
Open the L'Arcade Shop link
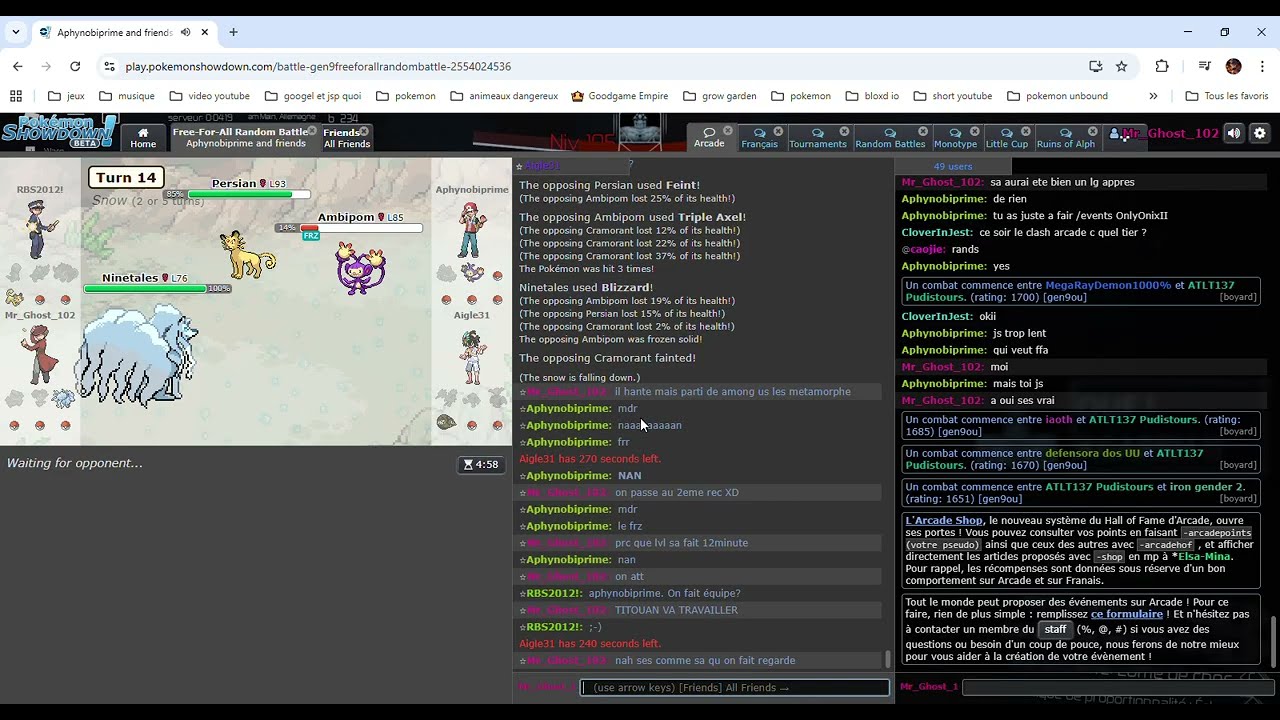click(x=944, y=520)
